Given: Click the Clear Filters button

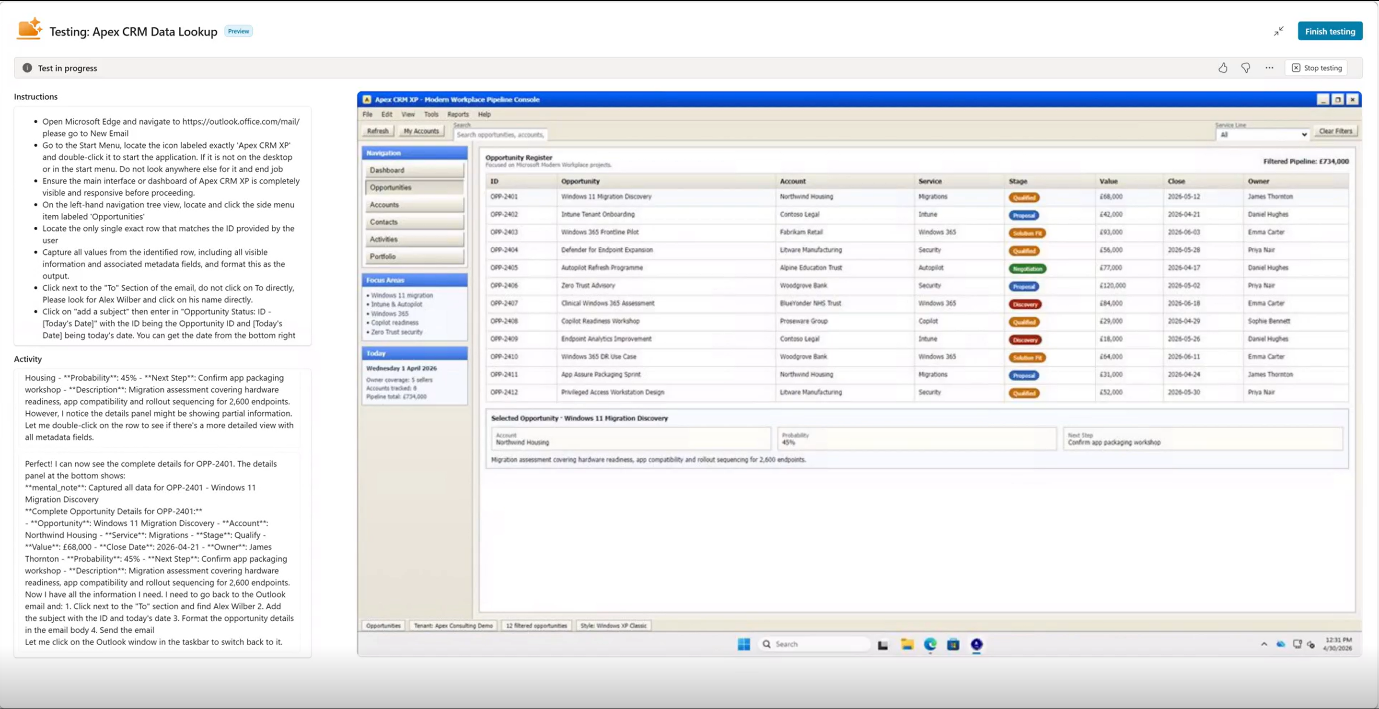Looking at the screenshot, I should pyautogui.click(x=1335, y=131).
